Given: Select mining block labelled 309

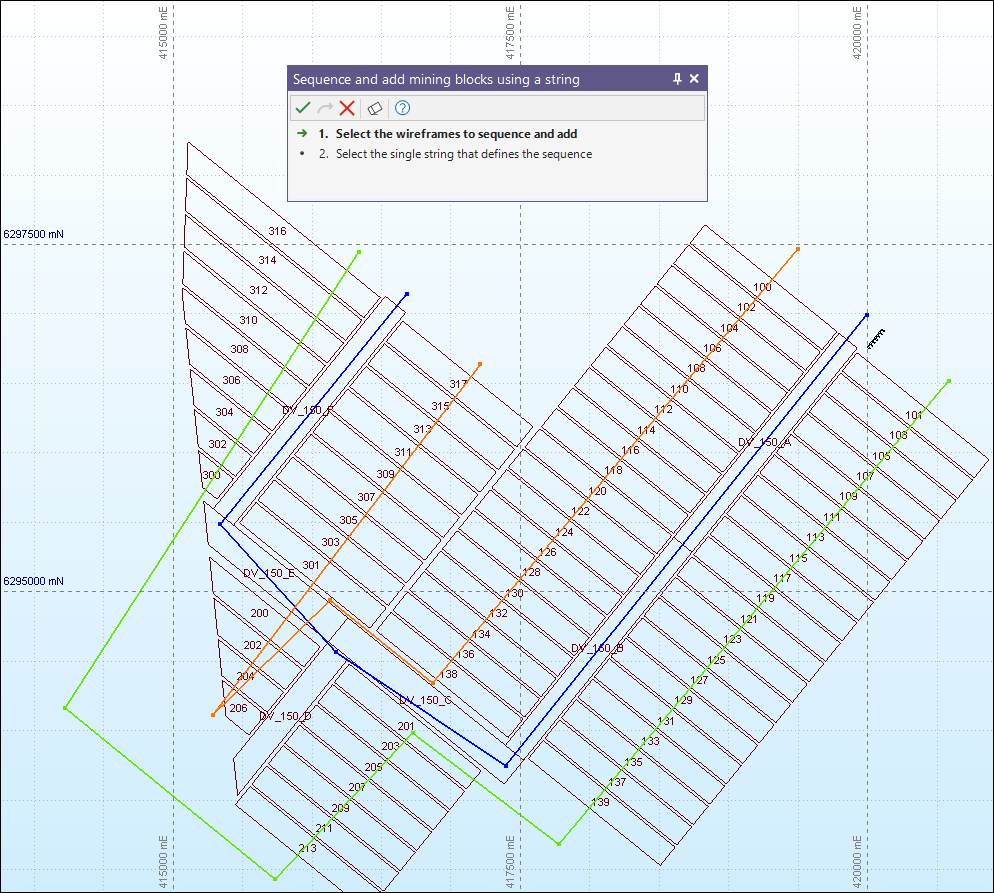Looking at the screenshot, I should tap(385, 474).
